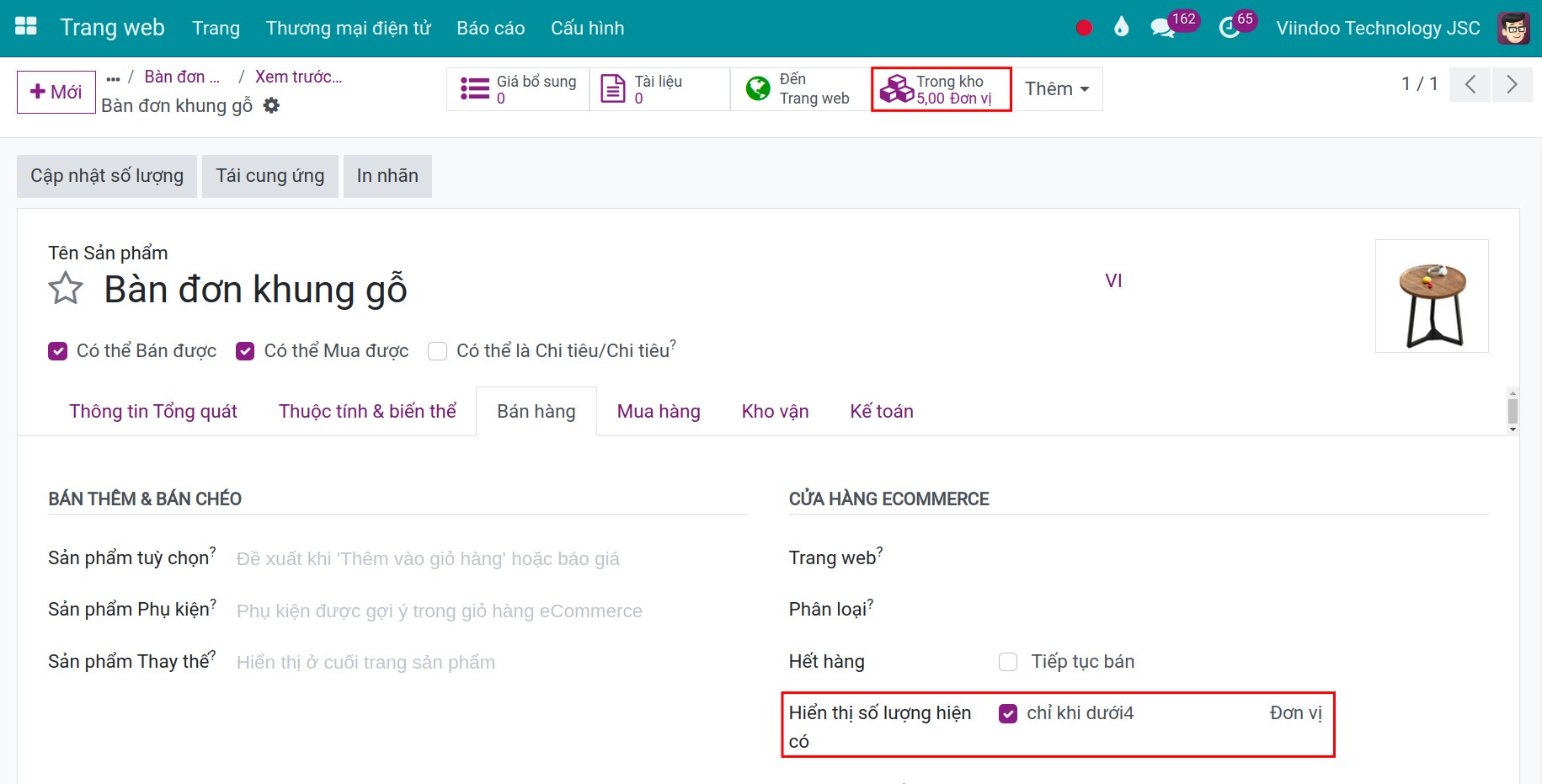Switch to Mua hàng tab

659,411
